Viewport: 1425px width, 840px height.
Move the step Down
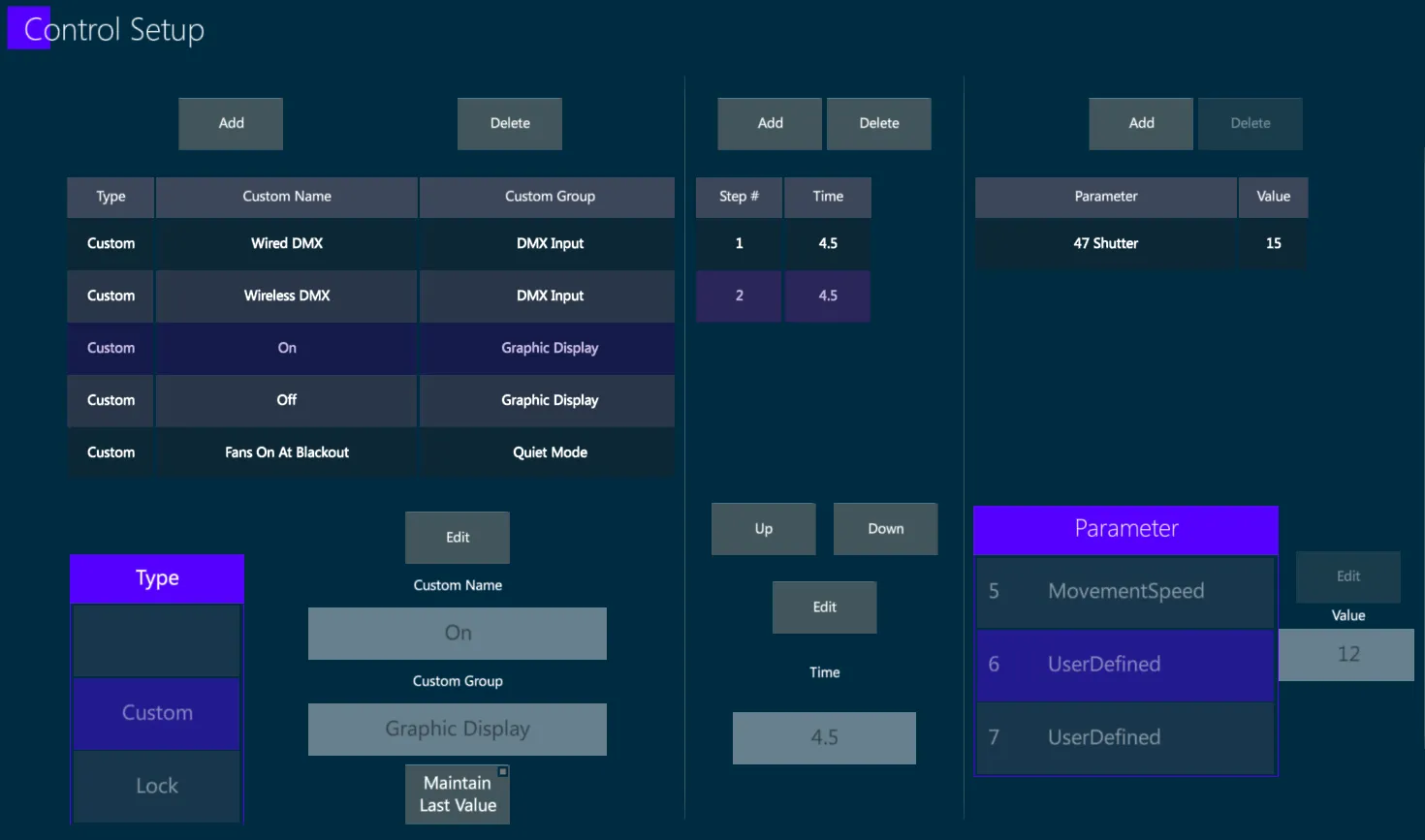coord(886,529)
